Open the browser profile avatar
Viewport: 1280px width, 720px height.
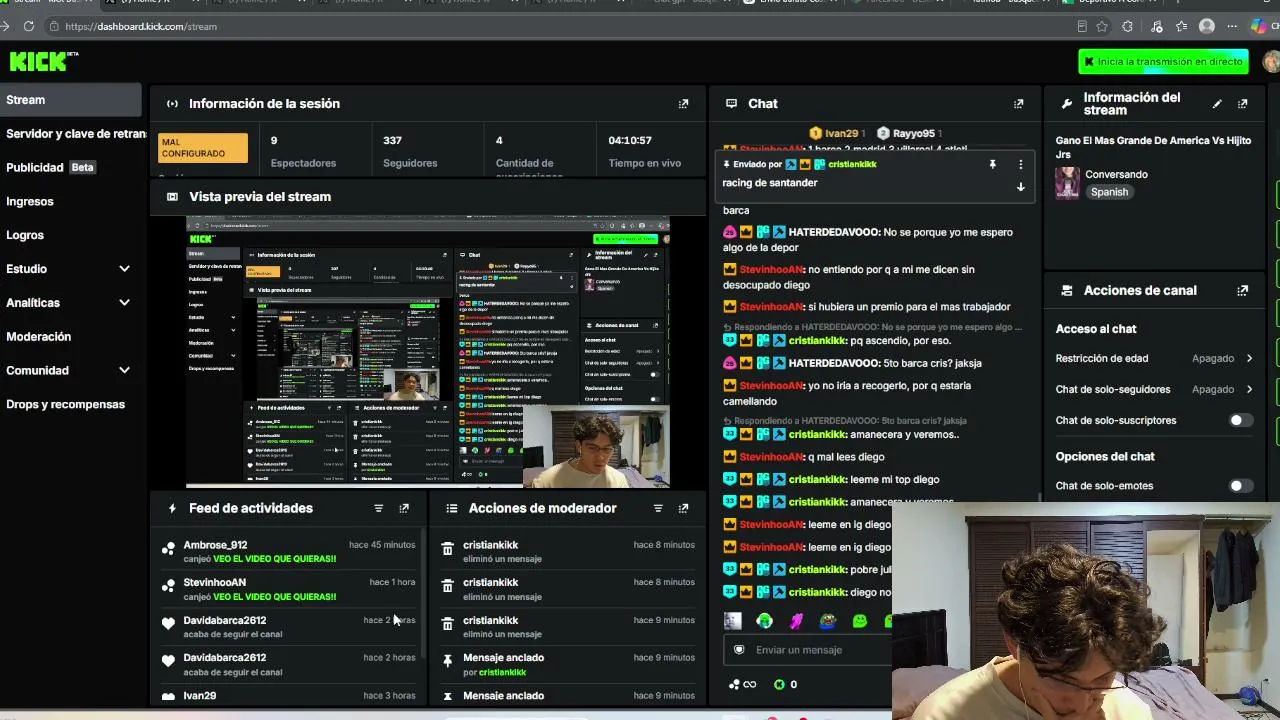pos(1207,27)
